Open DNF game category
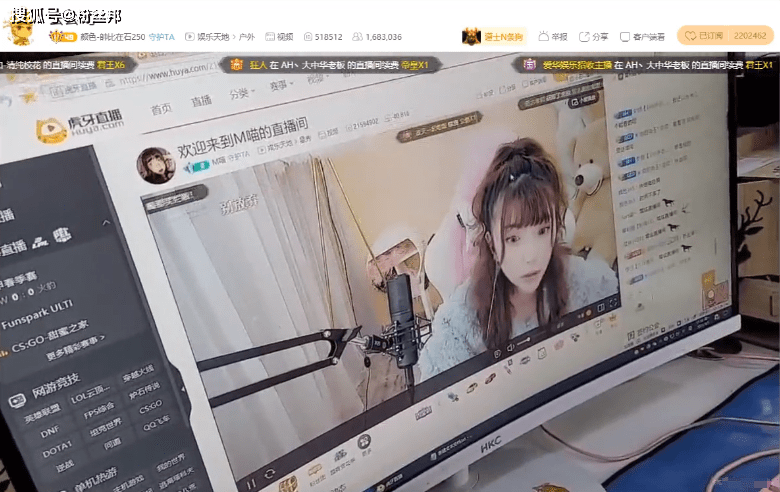 pyautogui.click(x=50, y=433)
